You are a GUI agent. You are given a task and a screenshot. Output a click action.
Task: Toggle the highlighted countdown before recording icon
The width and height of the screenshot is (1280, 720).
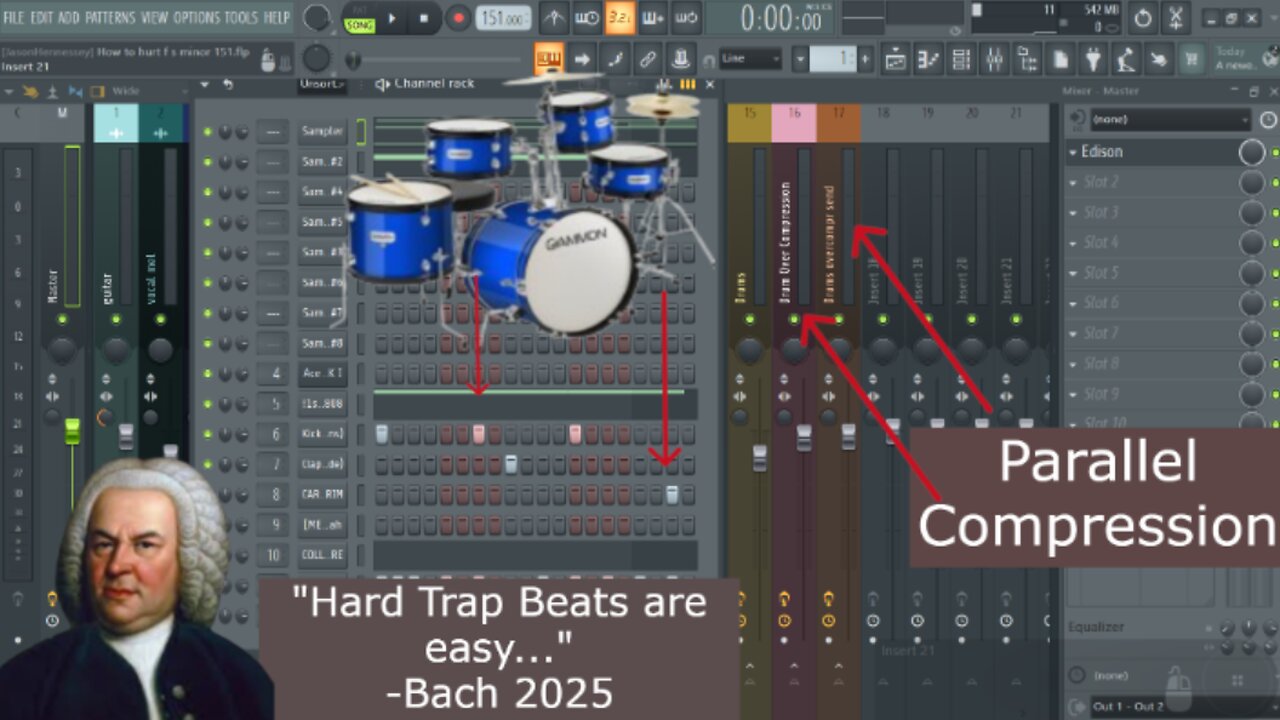[619, 17]
